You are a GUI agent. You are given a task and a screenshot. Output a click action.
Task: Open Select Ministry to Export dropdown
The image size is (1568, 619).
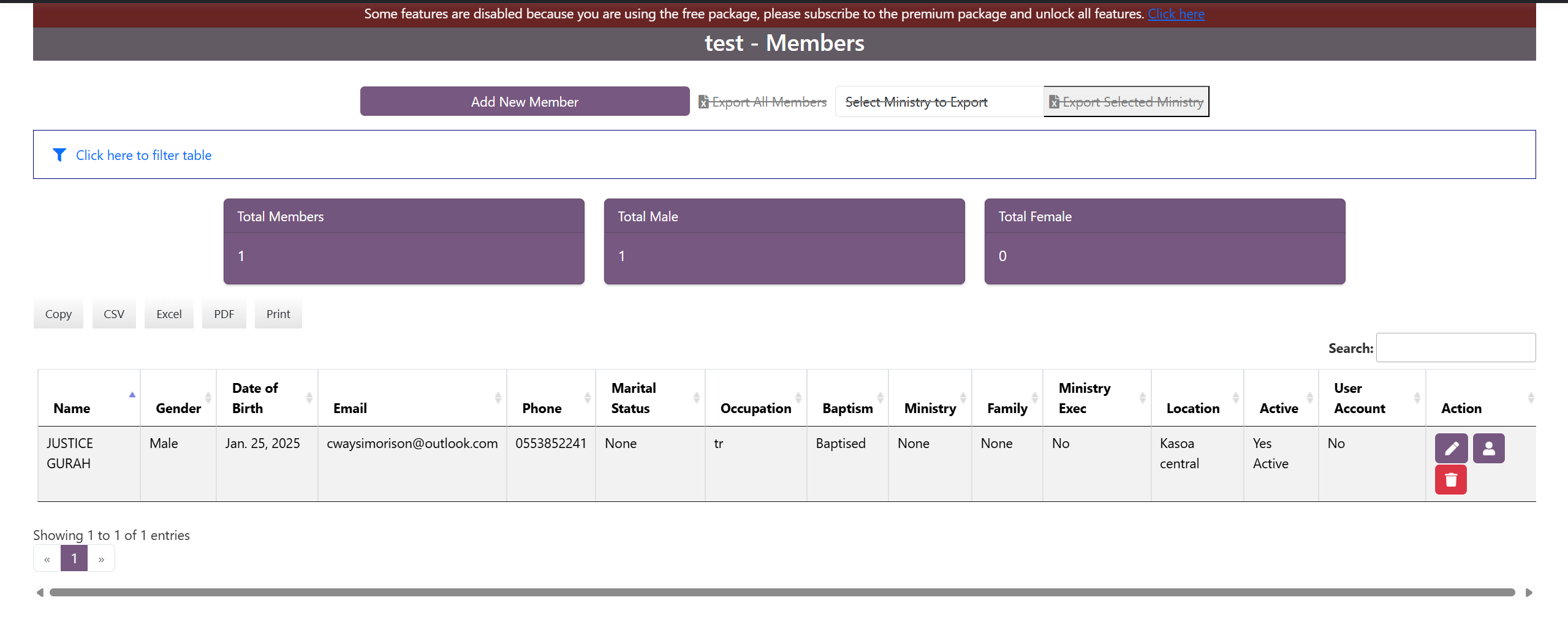pos(939,102)
